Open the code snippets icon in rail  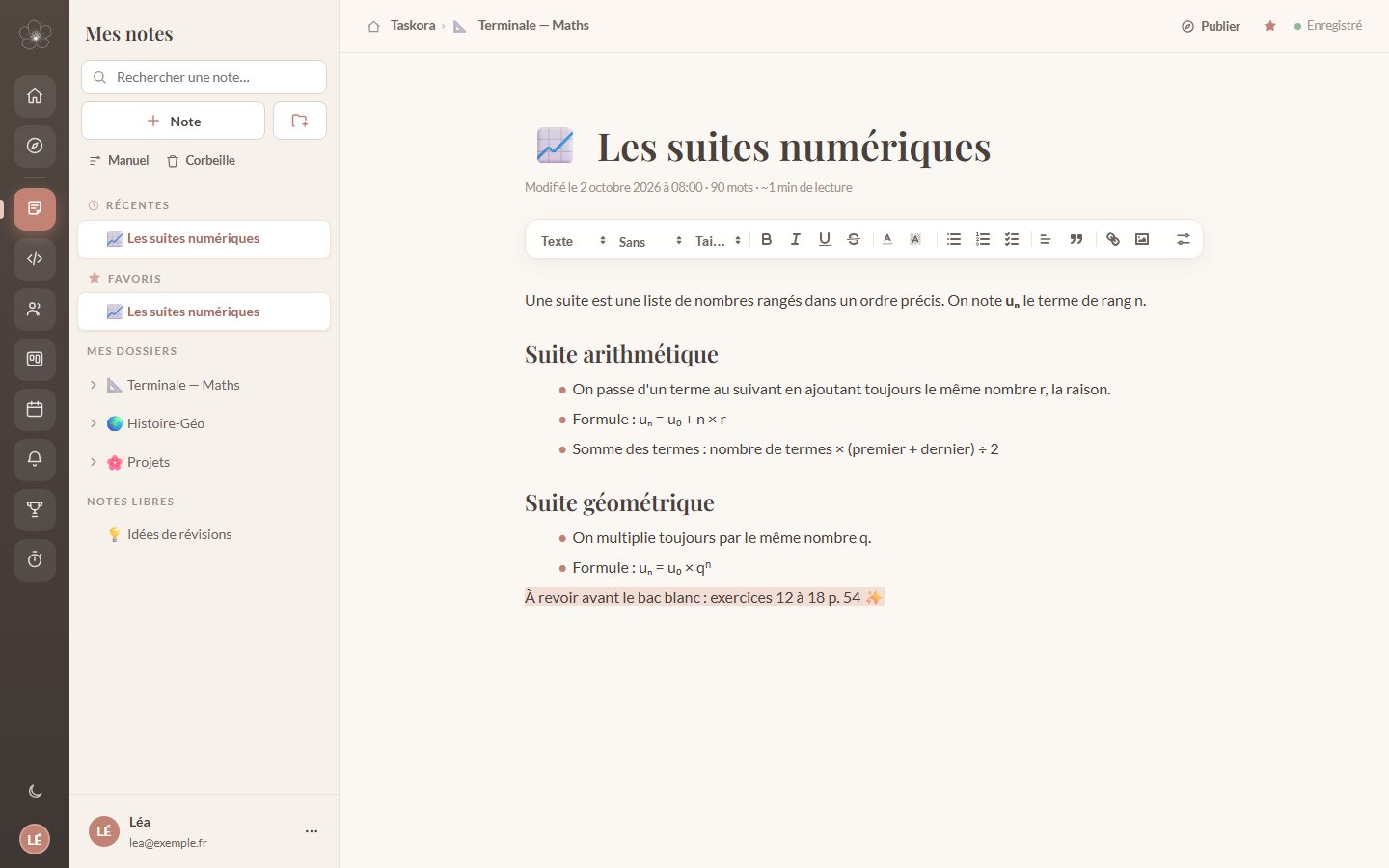[35, 258]
